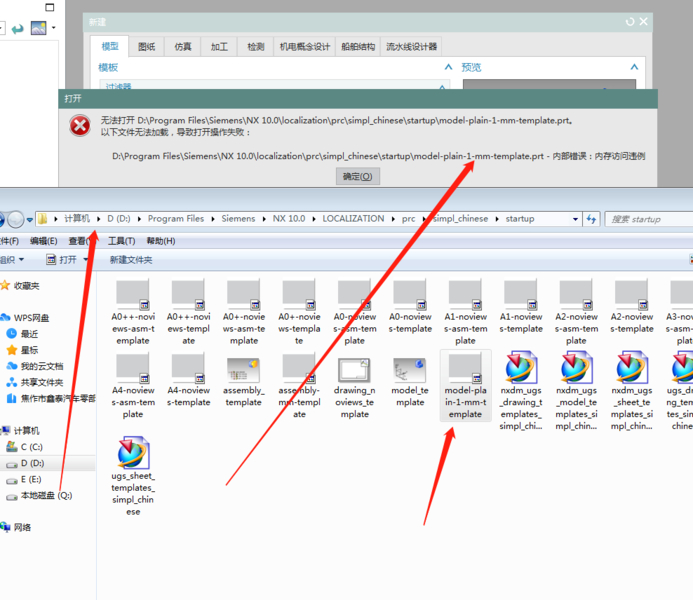
Task: Focus the 搜索 startup search box
Action: coord(649,219)
